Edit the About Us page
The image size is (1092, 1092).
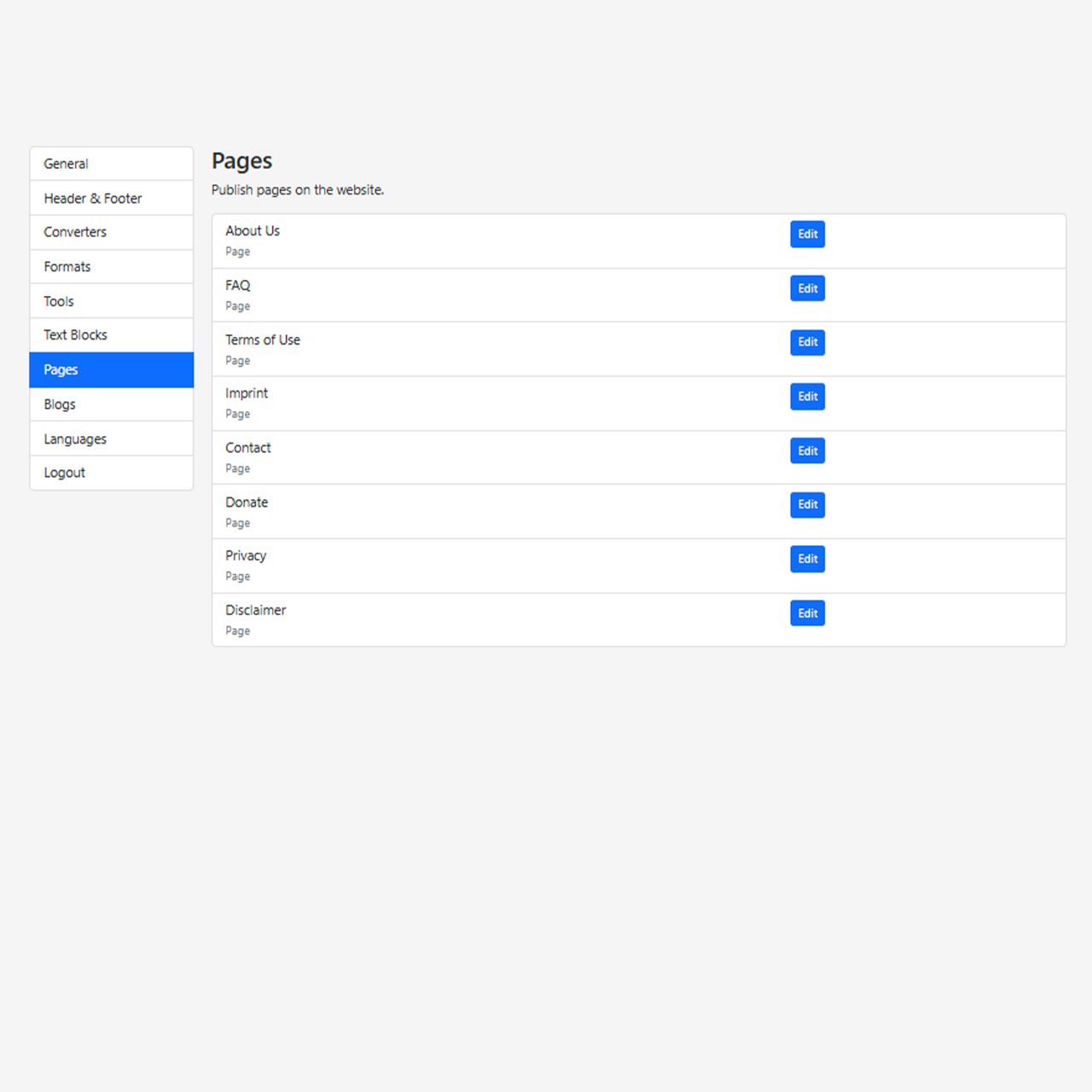[807, 234]
